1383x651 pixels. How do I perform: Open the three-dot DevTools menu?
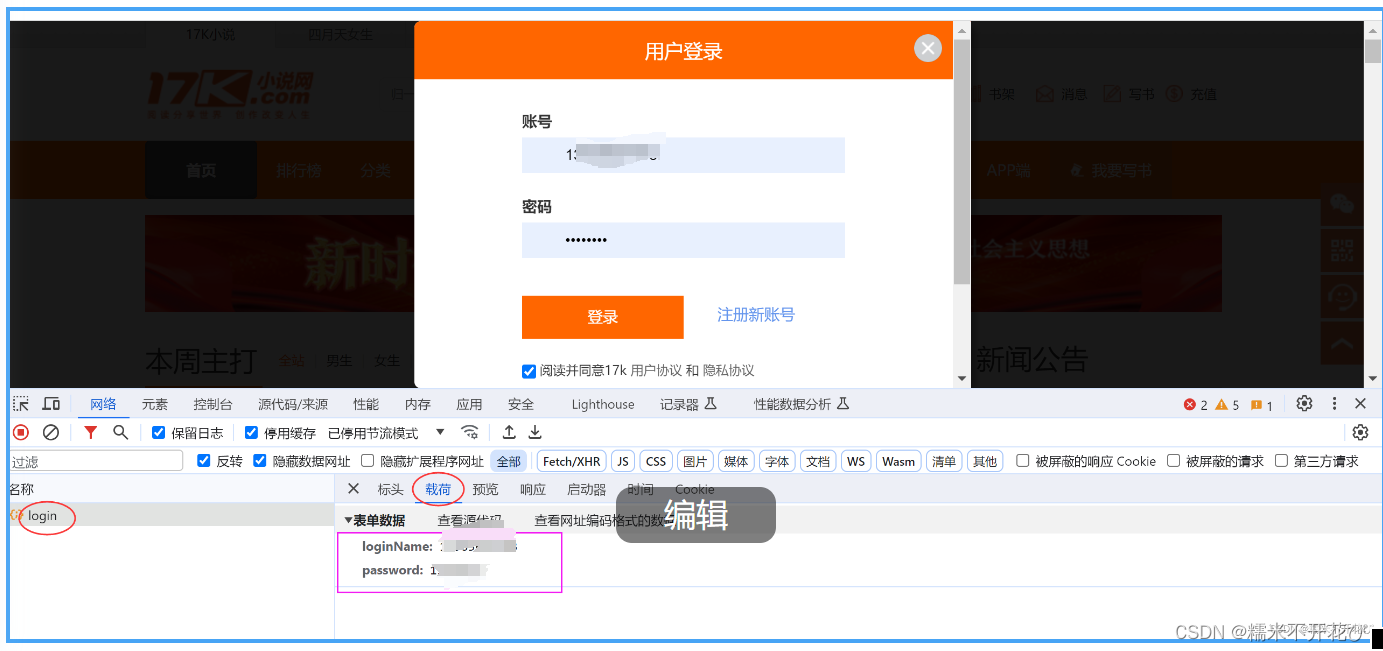pos(1334,403)
